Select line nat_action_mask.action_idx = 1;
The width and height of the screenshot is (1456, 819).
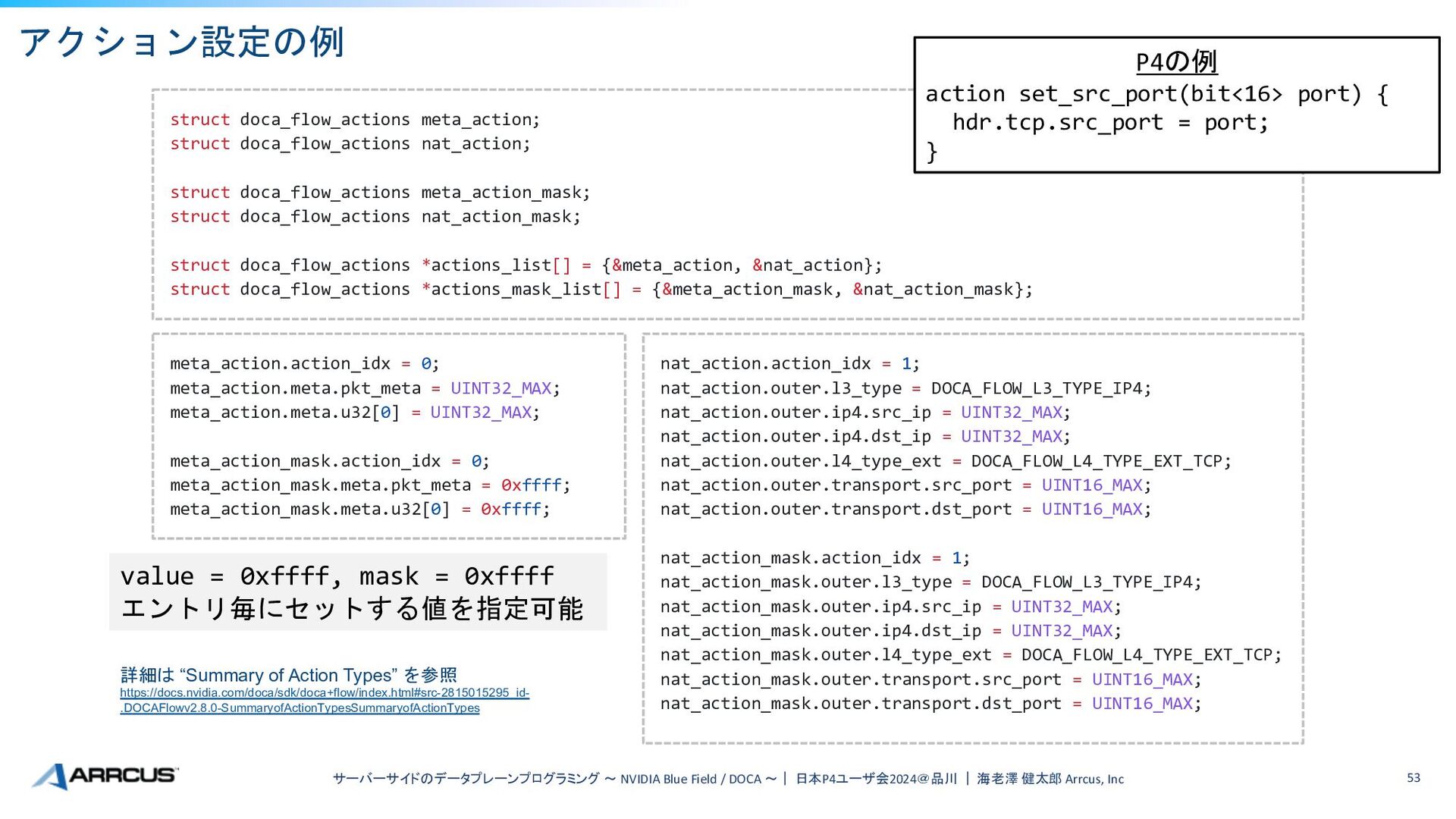(x=815, y=558)
